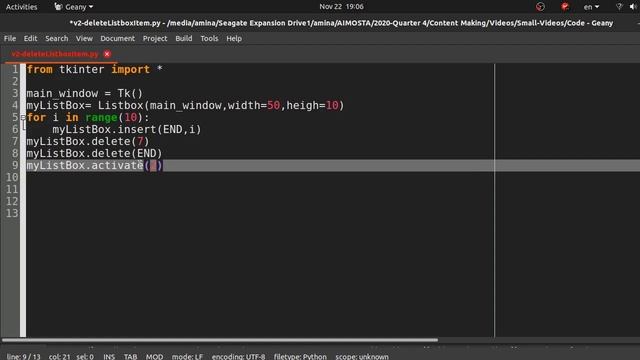Screen dimensions: 640x360
Task: Click 'encoding: UTF-8' in status bar
Action: [238, 356]
